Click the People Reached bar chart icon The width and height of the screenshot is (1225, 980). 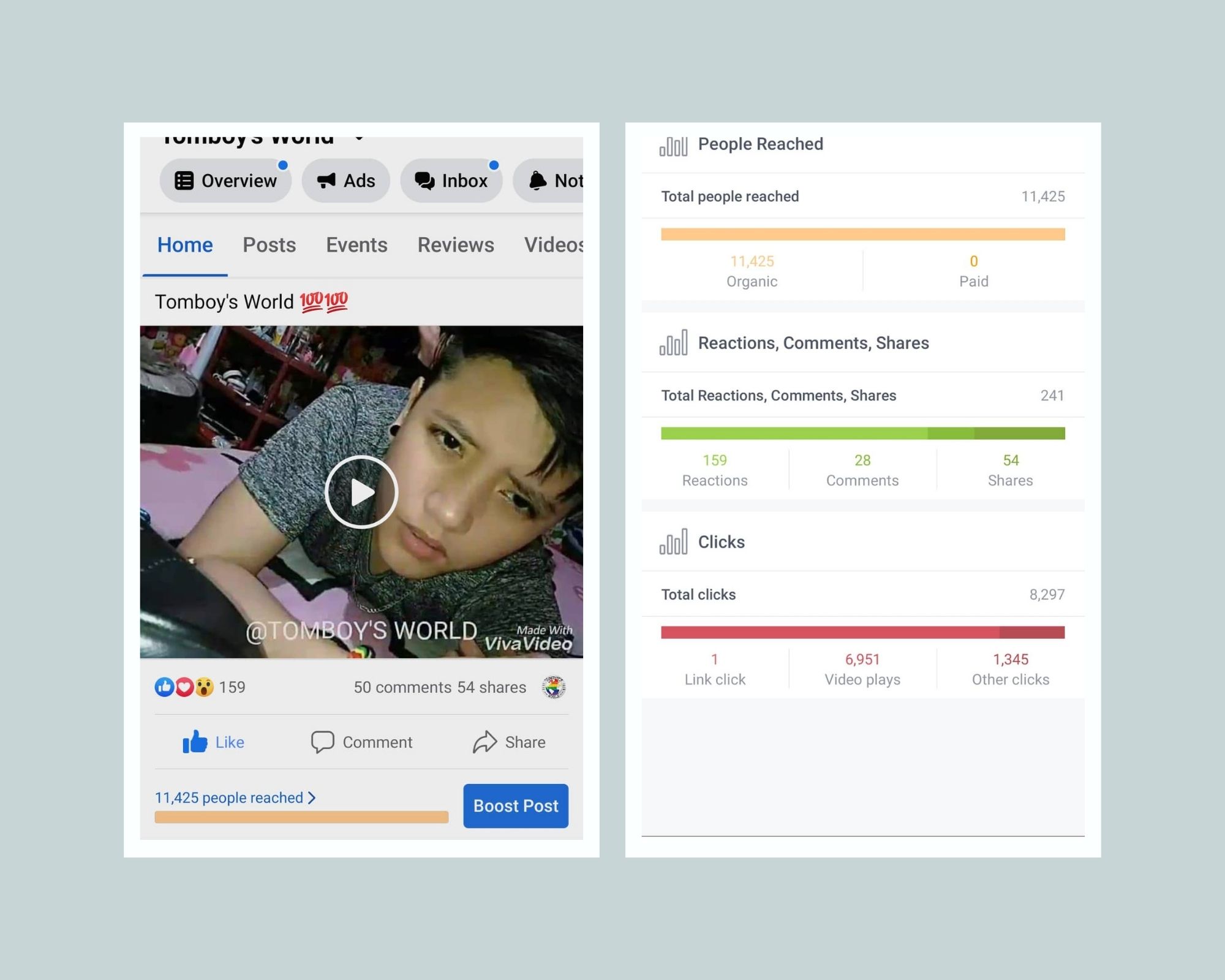coord(673,146)
